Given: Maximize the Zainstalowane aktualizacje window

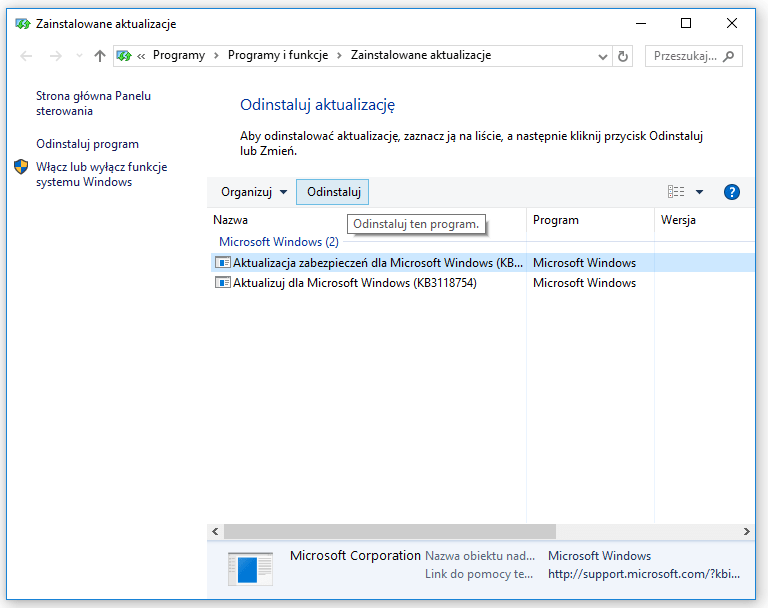Looking at the screenshot, I should pos(686,23).
